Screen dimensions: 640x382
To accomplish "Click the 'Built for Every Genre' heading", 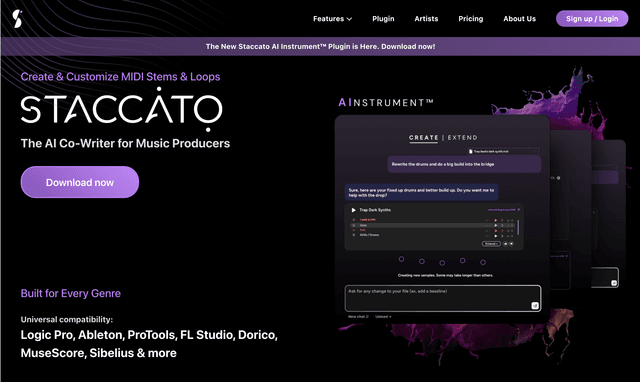I will point(71,293).
